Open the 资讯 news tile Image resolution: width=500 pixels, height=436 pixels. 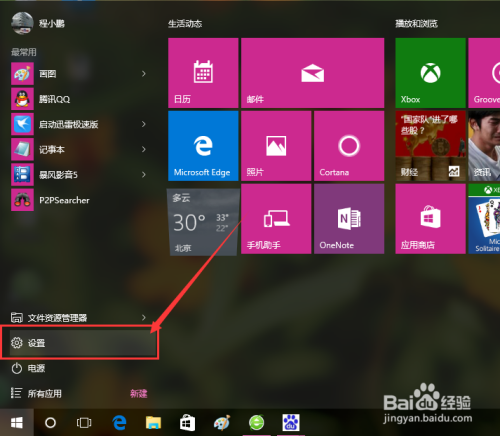tap(484, 146)
